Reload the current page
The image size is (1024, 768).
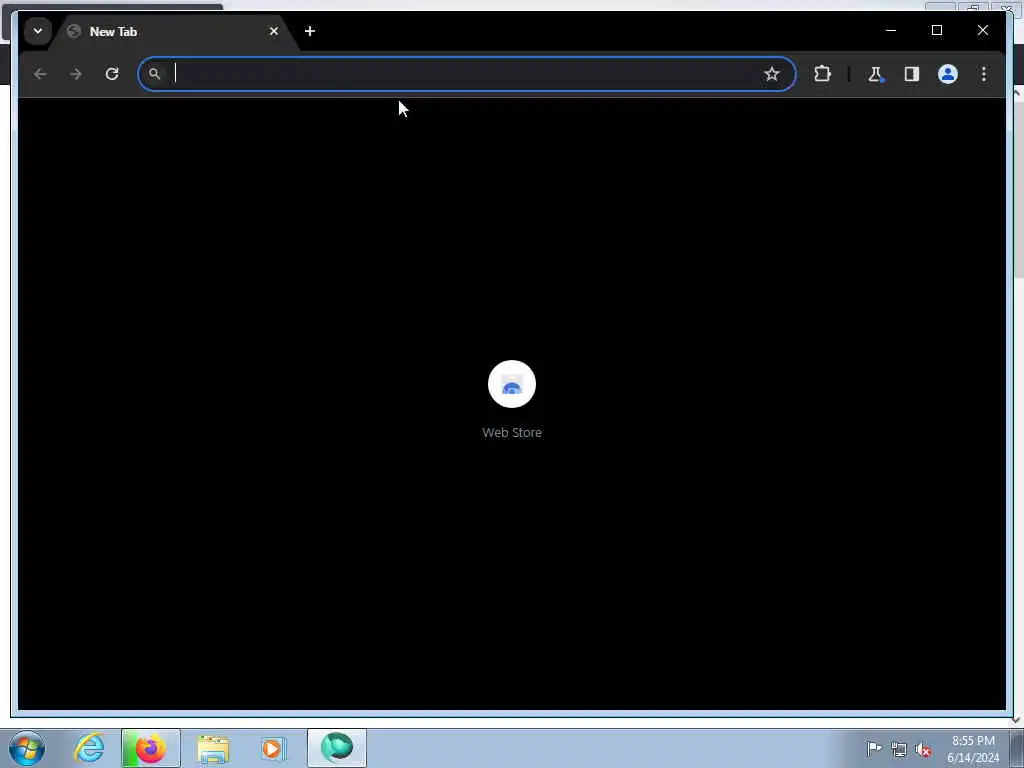(112, 74)
